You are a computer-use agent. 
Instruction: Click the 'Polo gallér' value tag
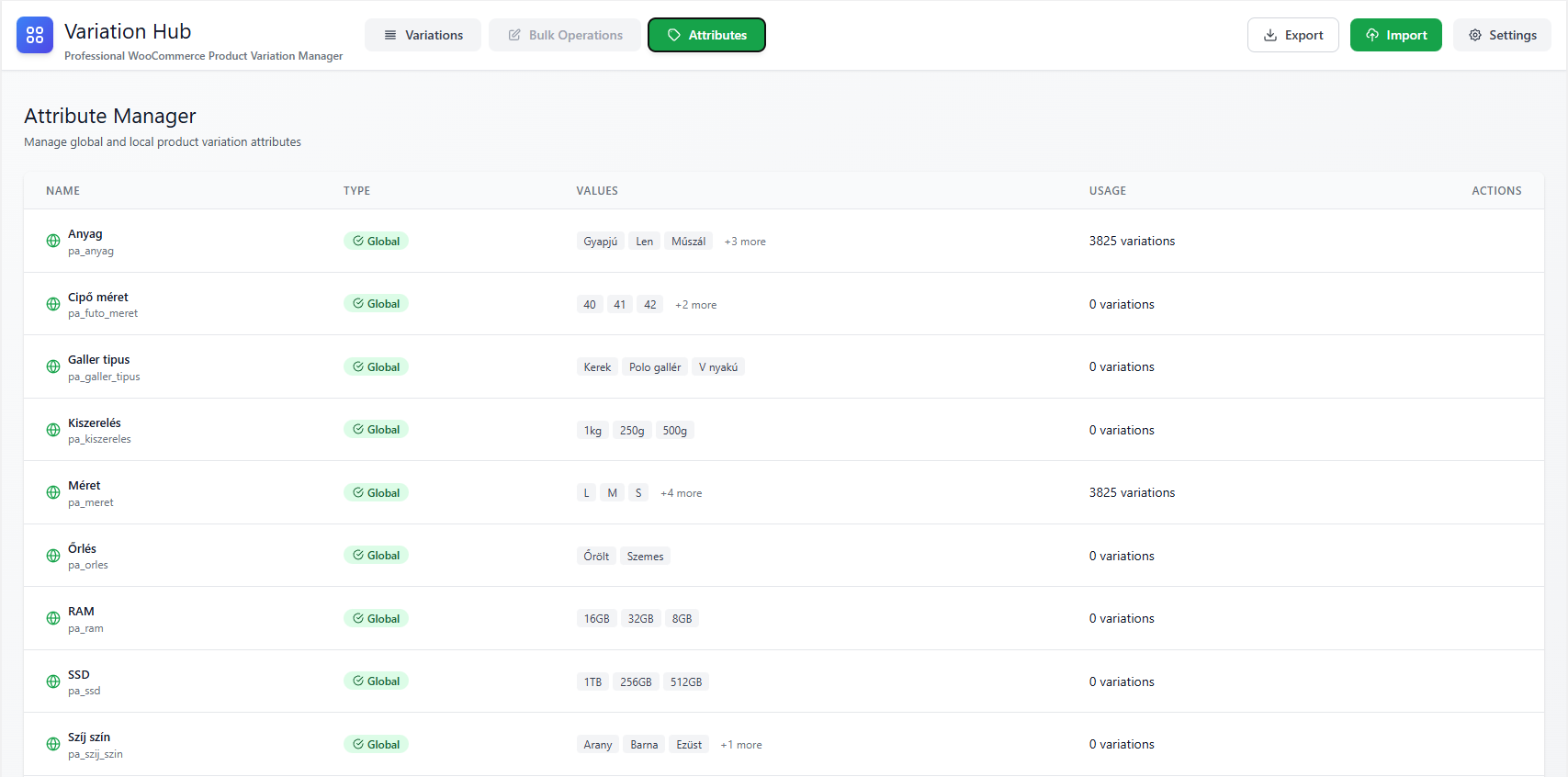point(655,367)
